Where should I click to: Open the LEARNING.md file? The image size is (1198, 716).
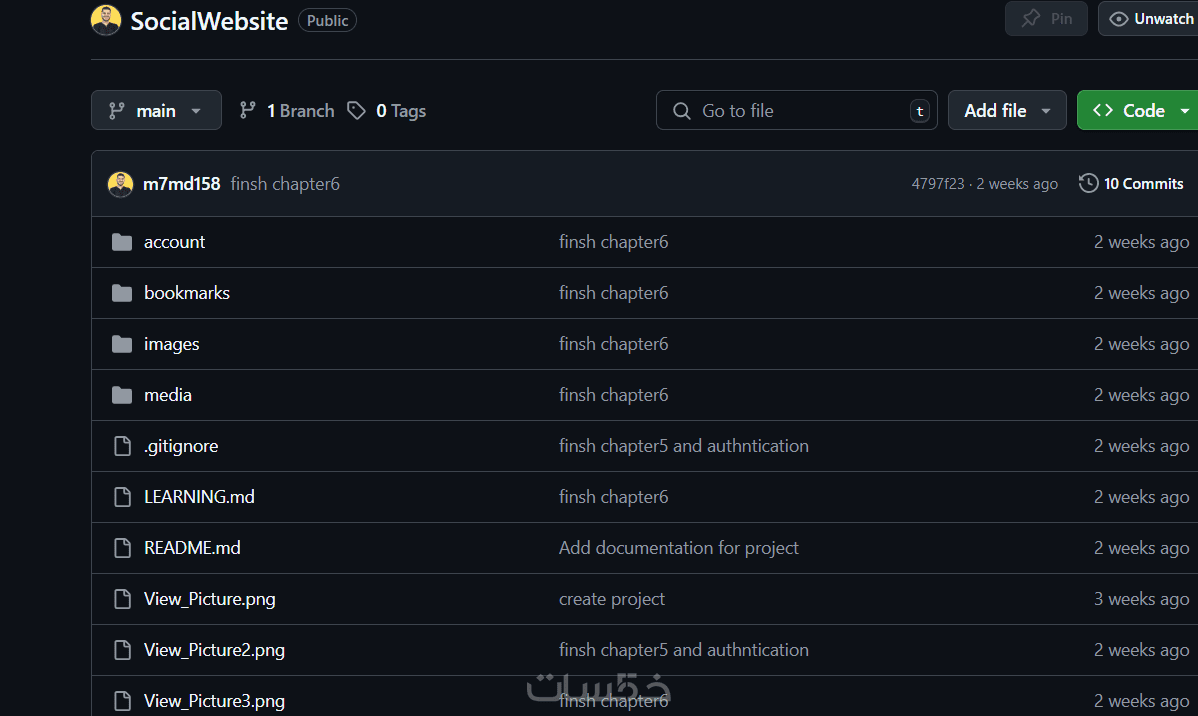point(199,497)
